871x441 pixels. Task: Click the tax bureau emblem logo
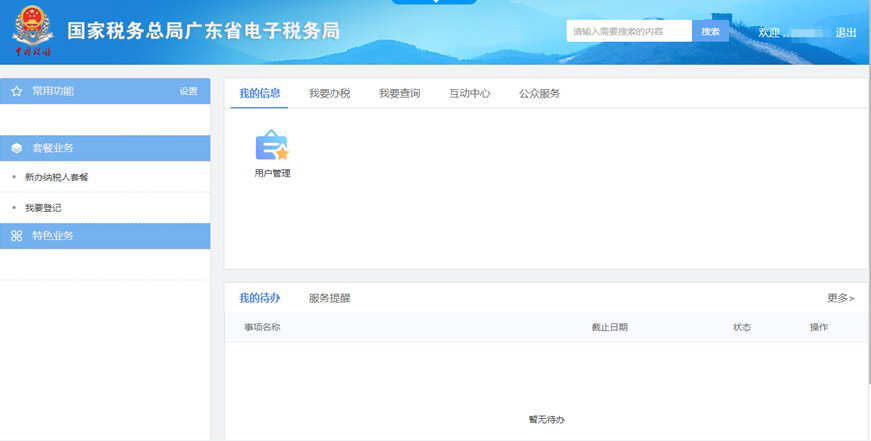(x=33, y=31)
